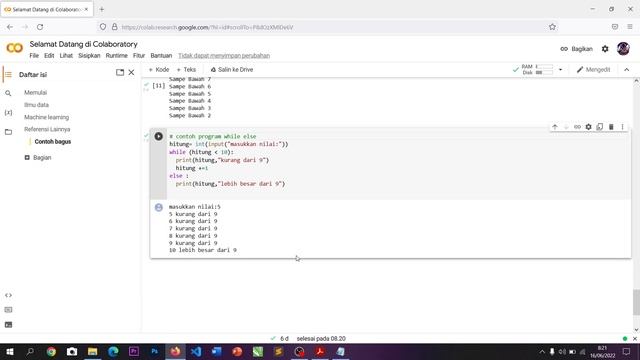Close status bar with X icon
The width and height of the screenshot is (640, 360).
pyautogui.click(x=635, y=339)
